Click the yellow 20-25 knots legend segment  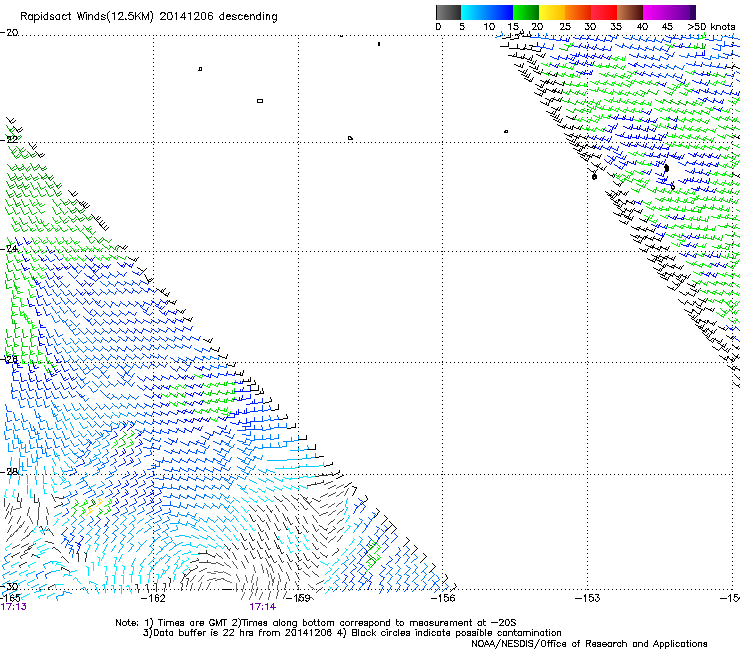552,12
